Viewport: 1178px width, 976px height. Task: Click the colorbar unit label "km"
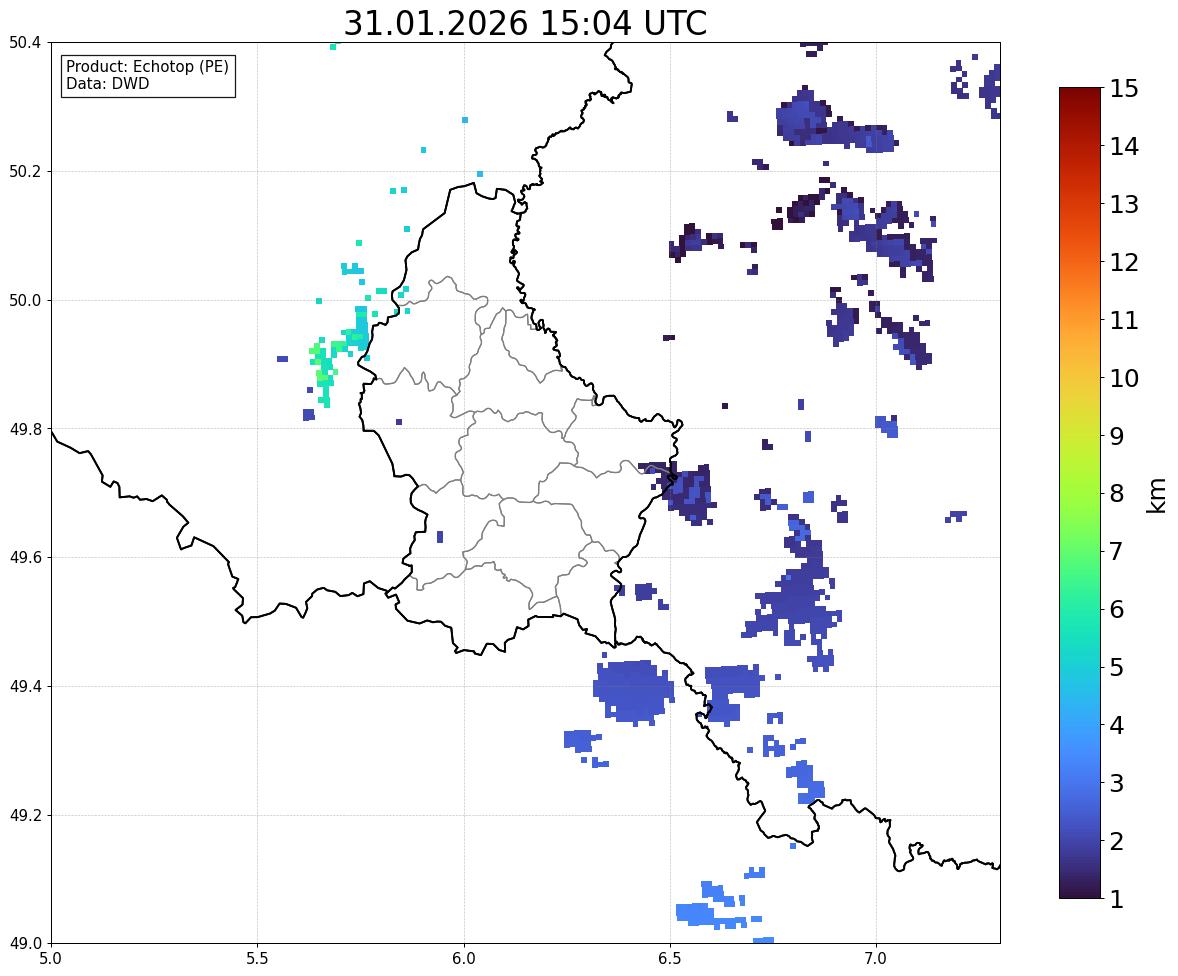coord(1156,495)
